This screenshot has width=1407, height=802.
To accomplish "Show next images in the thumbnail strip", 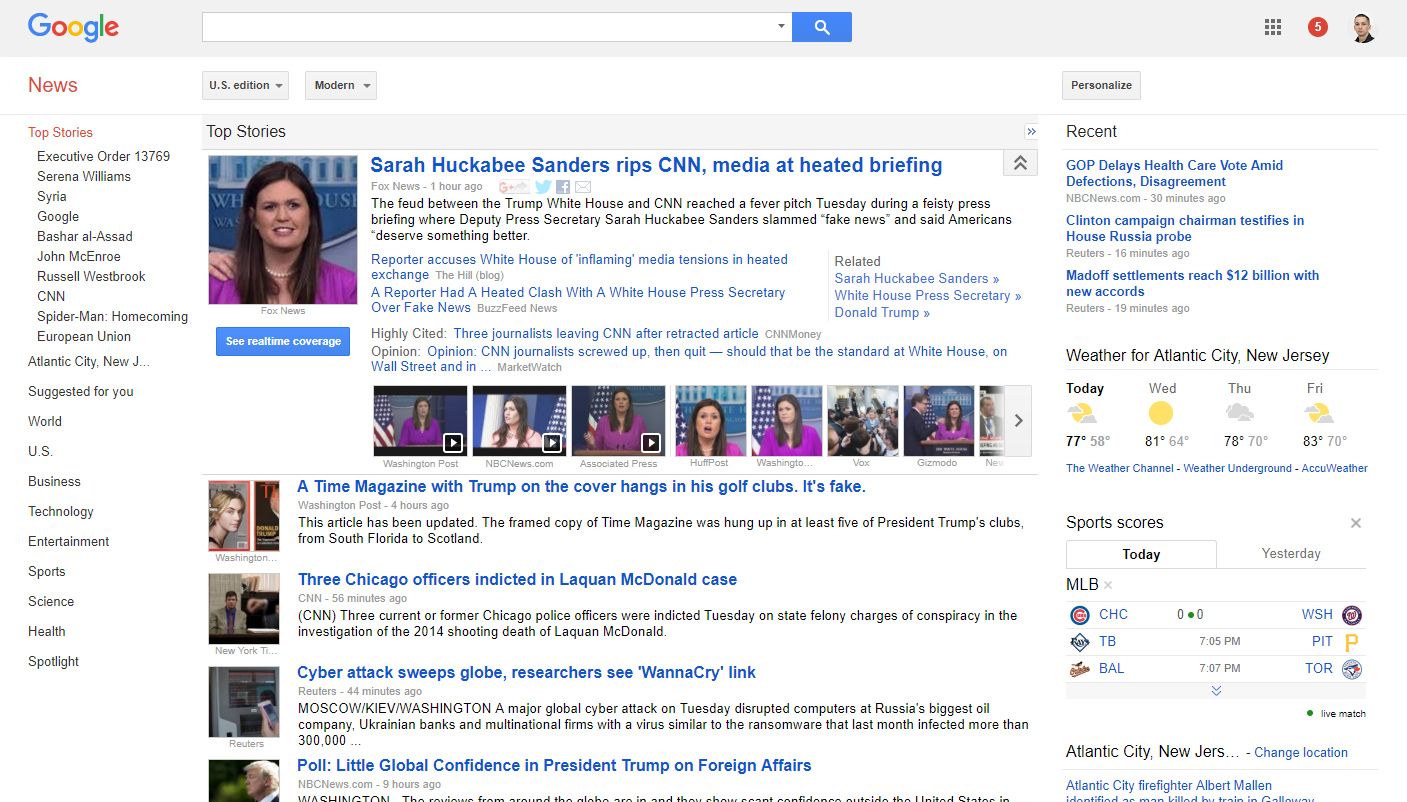I will tap(1018, 421).
